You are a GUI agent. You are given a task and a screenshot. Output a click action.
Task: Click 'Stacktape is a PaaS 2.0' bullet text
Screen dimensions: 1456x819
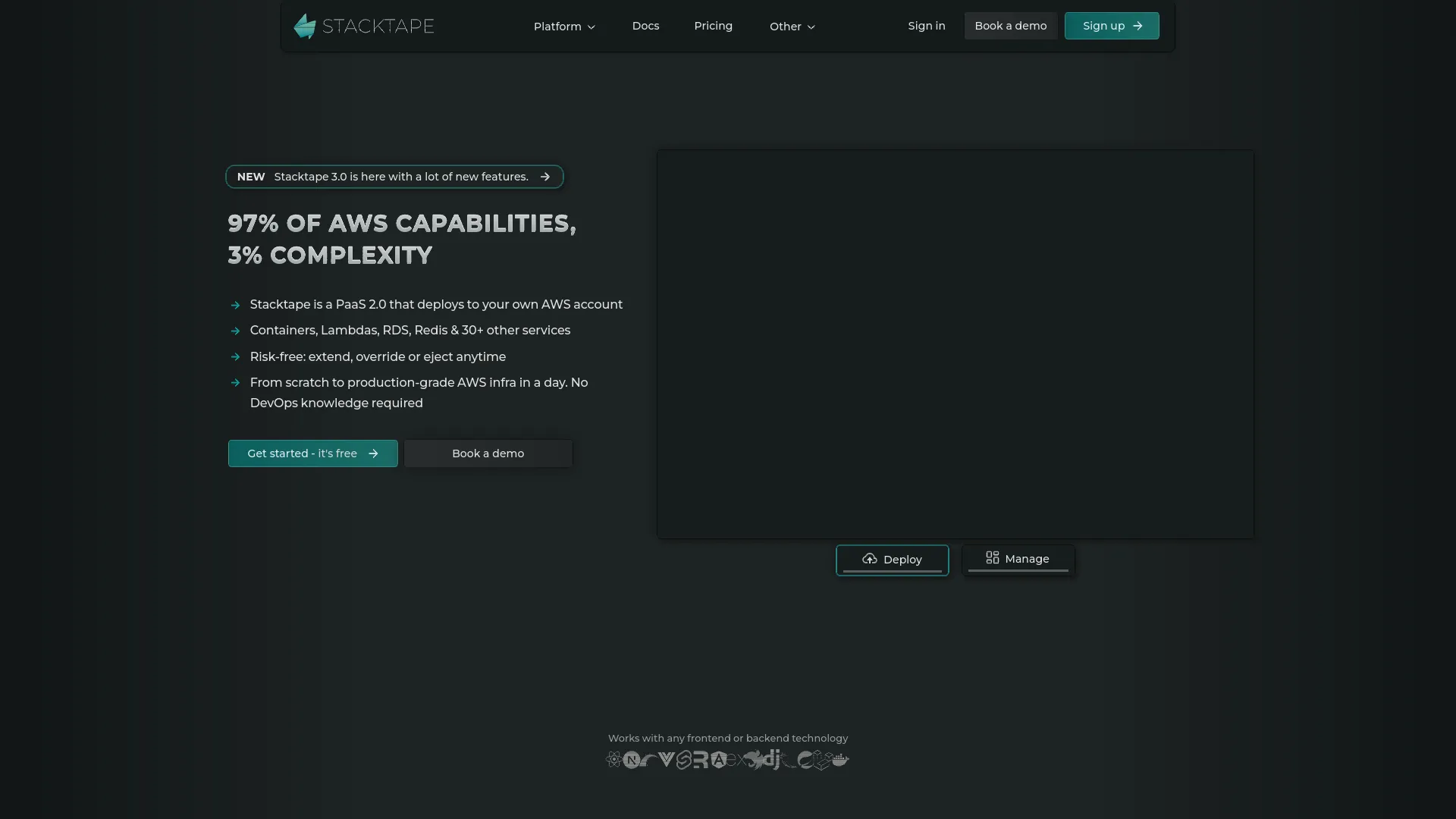[x=436, y=304]
